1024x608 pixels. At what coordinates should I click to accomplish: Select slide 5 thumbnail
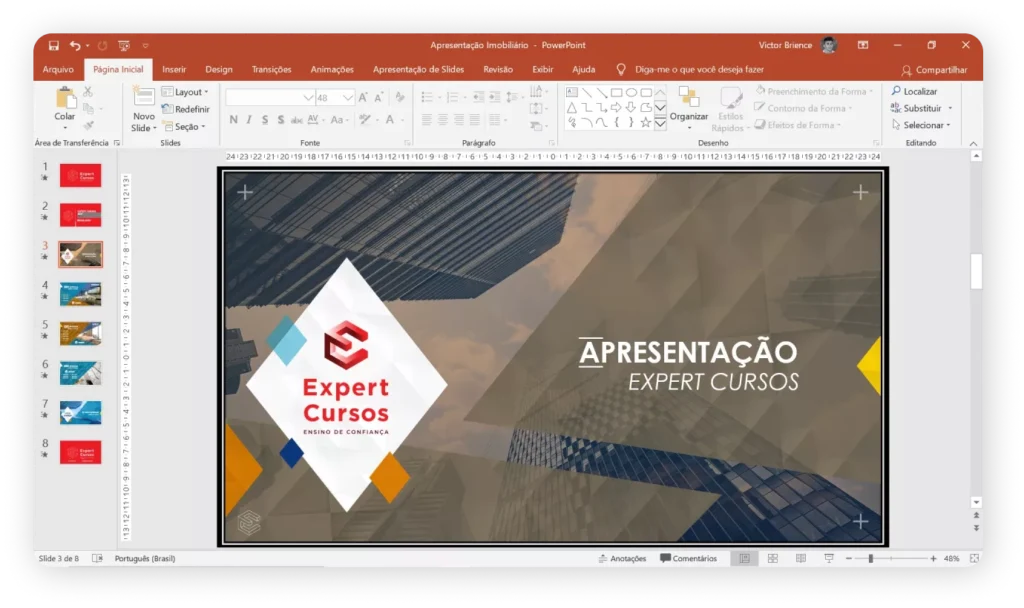80,333
